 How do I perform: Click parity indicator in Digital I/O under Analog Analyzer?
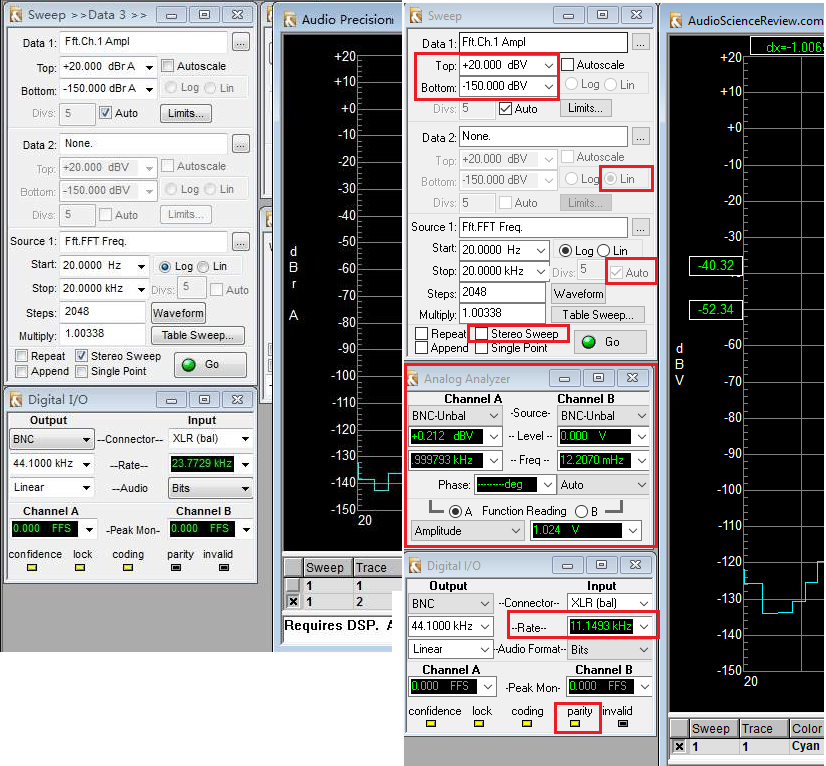[575, 724]
